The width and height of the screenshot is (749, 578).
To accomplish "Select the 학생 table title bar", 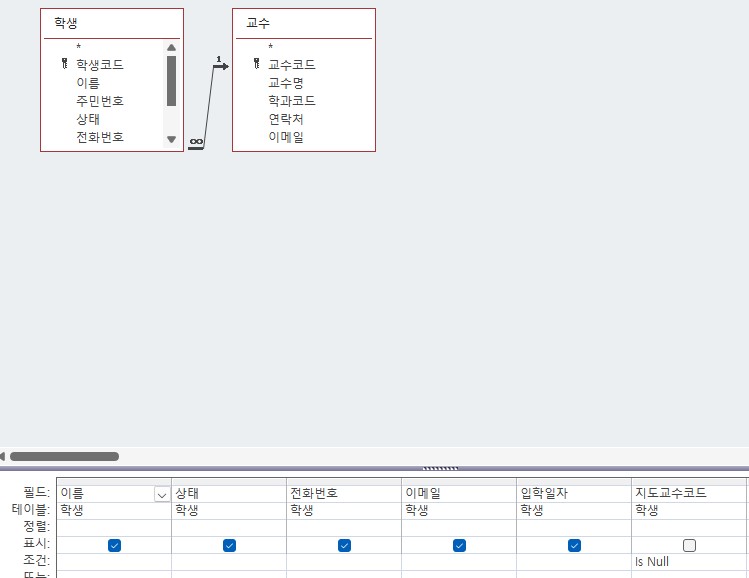I will click(112, 23).
